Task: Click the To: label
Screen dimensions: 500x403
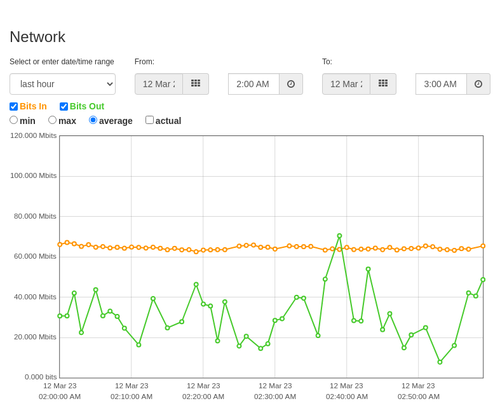Action: (x=327, y=62)
